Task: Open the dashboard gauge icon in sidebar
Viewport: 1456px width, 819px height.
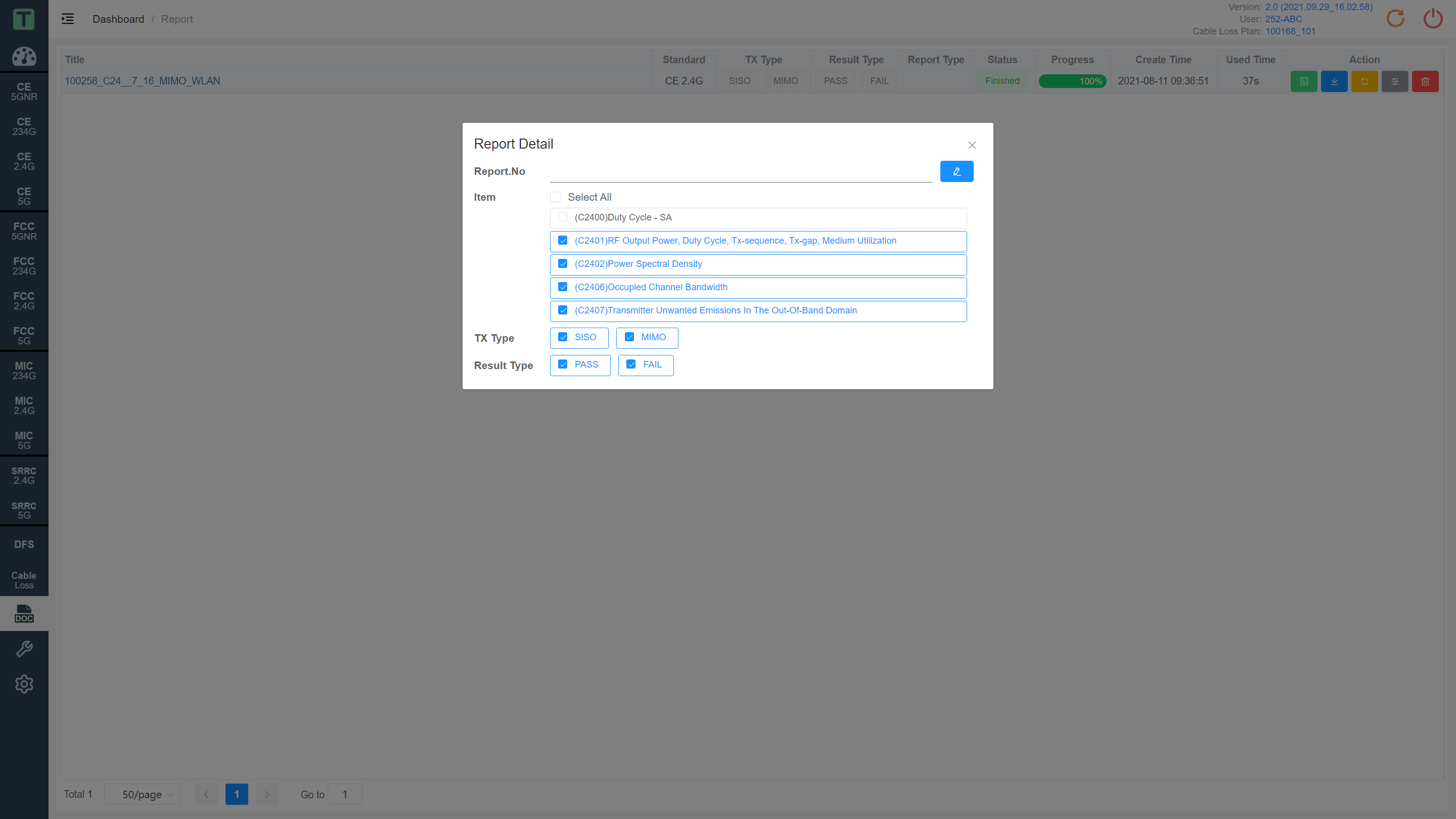Action: (x=24, y=56)
